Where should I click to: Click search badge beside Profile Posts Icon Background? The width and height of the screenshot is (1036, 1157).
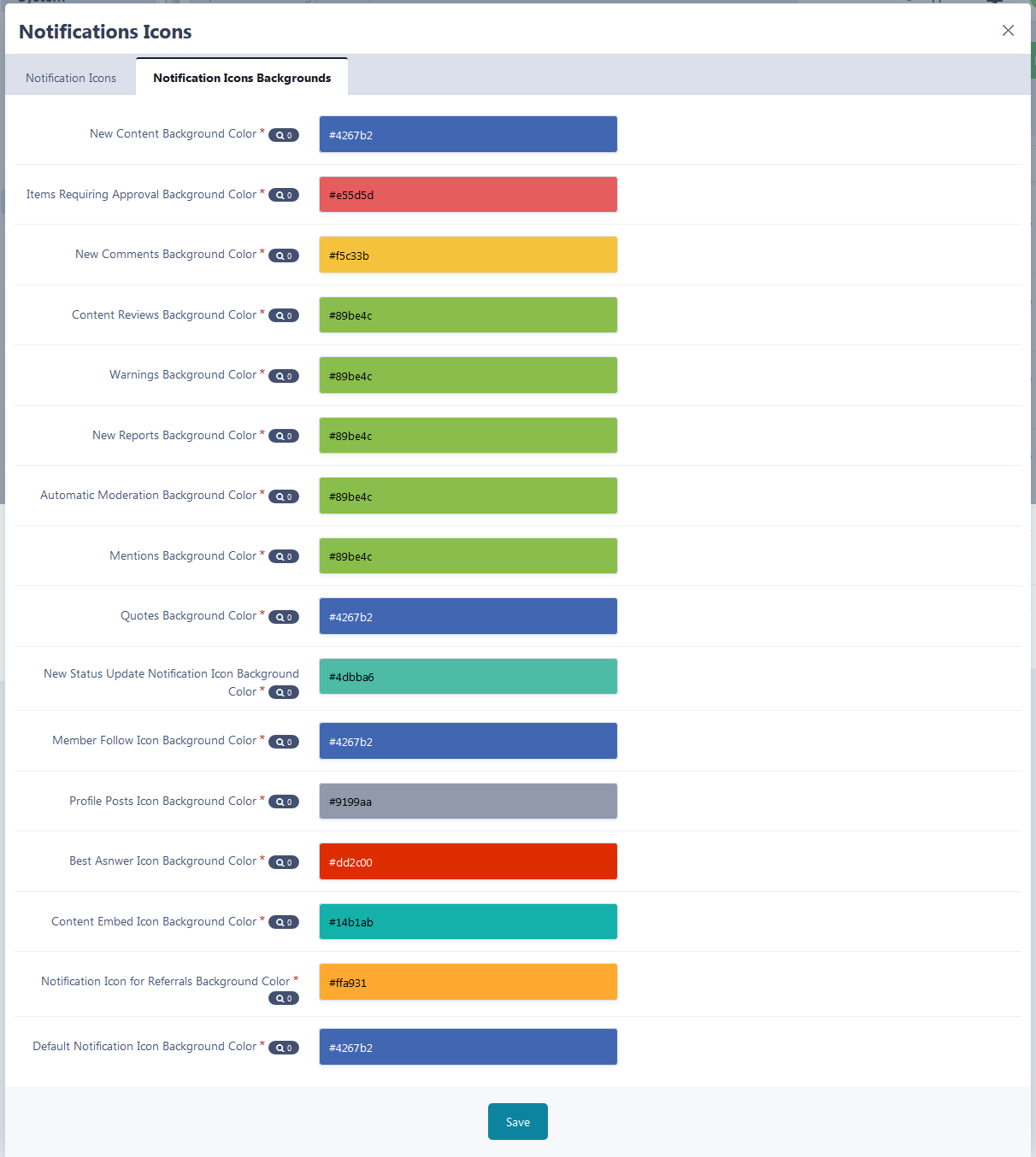[x=284, y=802]
